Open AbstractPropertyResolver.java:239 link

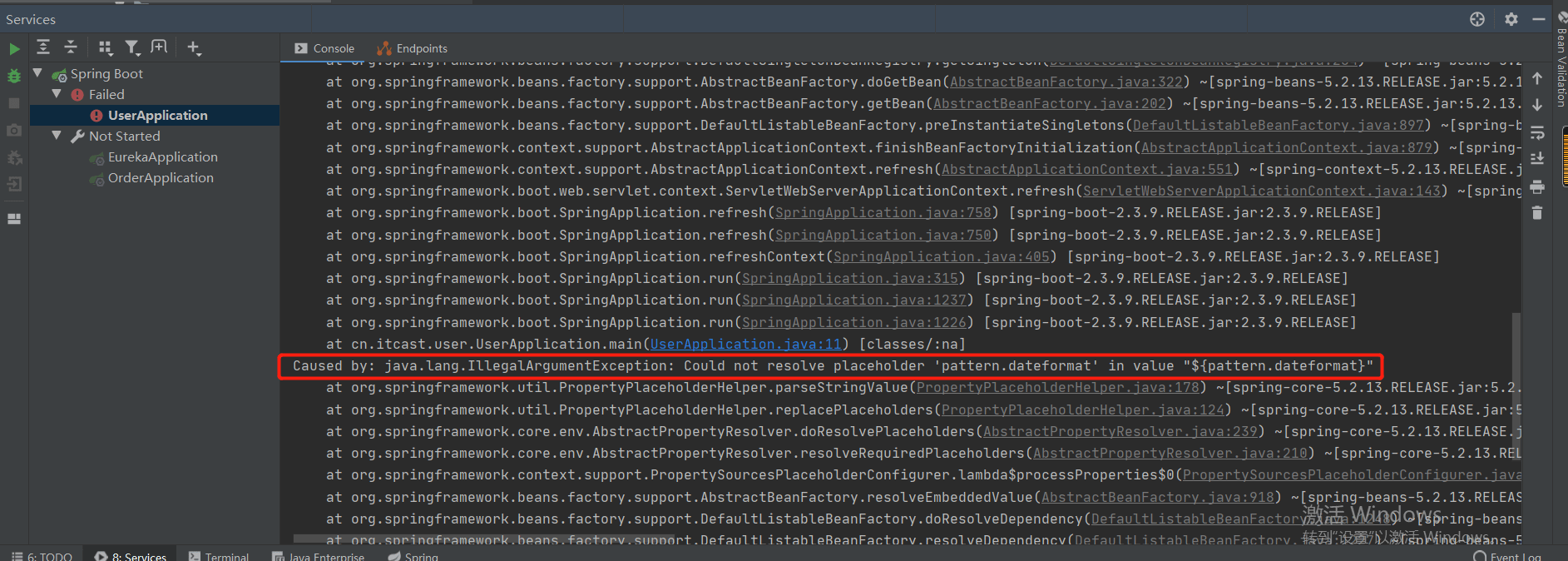1120,431
